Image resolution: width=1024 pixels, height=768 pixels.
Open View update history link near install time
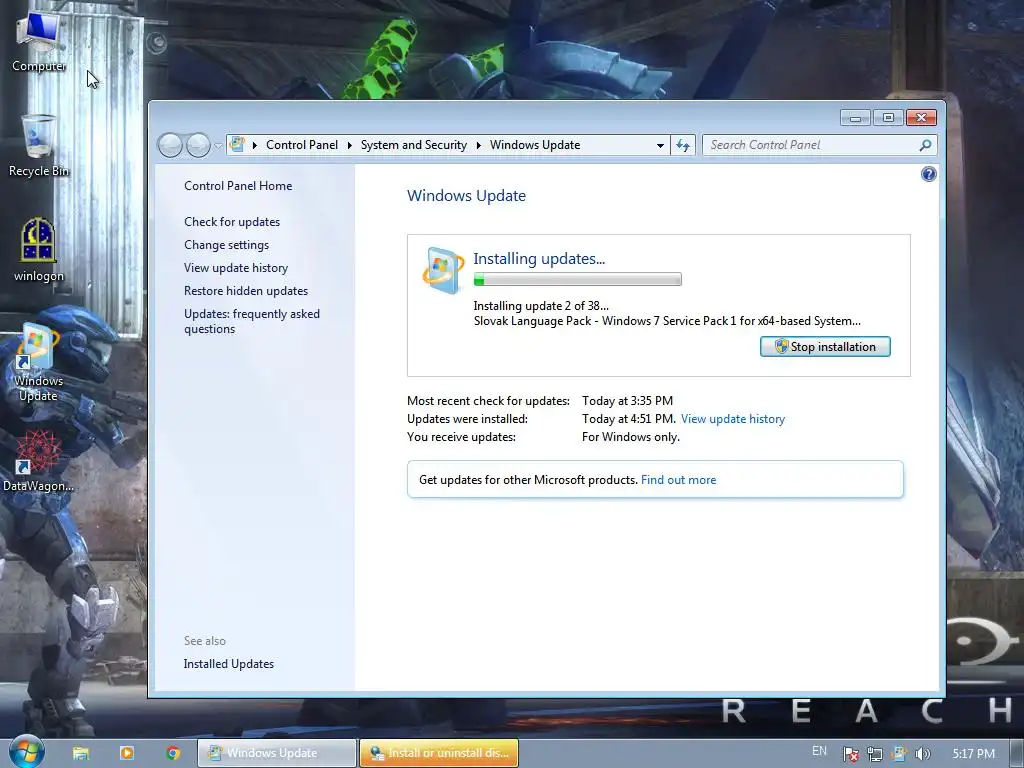point(733,419)
